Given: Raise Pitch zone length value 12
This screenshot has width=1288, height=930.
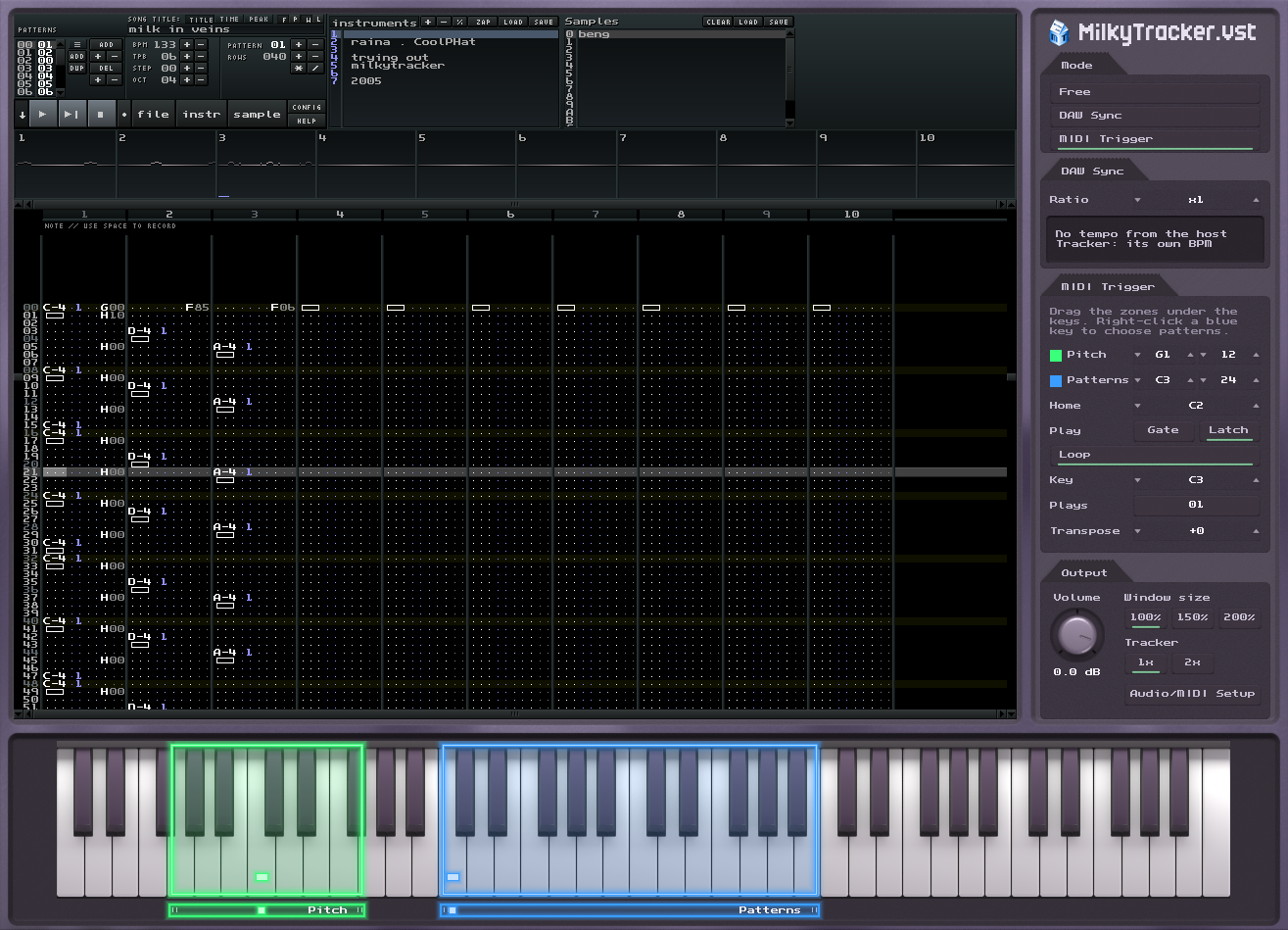Looking at the screenshot, I should pos(1256,355).
